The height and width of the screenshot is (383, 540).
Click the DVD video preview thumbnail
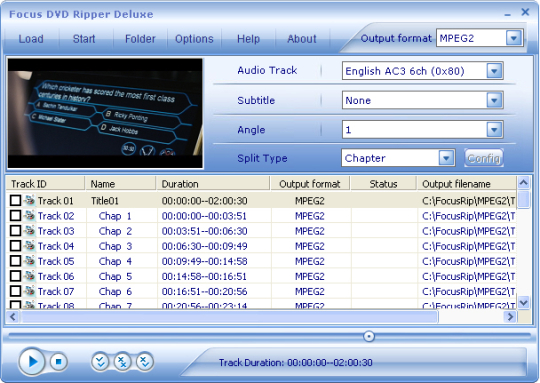tap(105, 113)
